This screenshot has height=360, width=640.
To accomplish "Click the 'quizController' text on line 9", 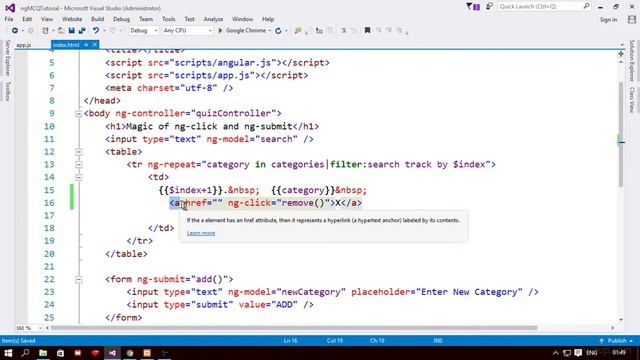I will (233, 113).
